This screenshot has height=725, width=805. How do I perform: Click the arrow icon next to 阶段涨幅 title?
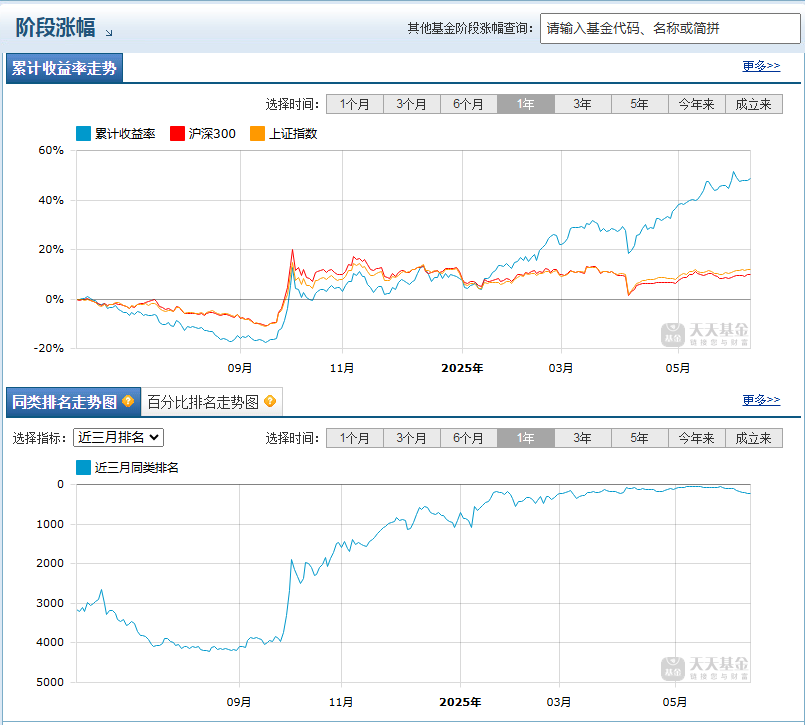click(109, 33)
